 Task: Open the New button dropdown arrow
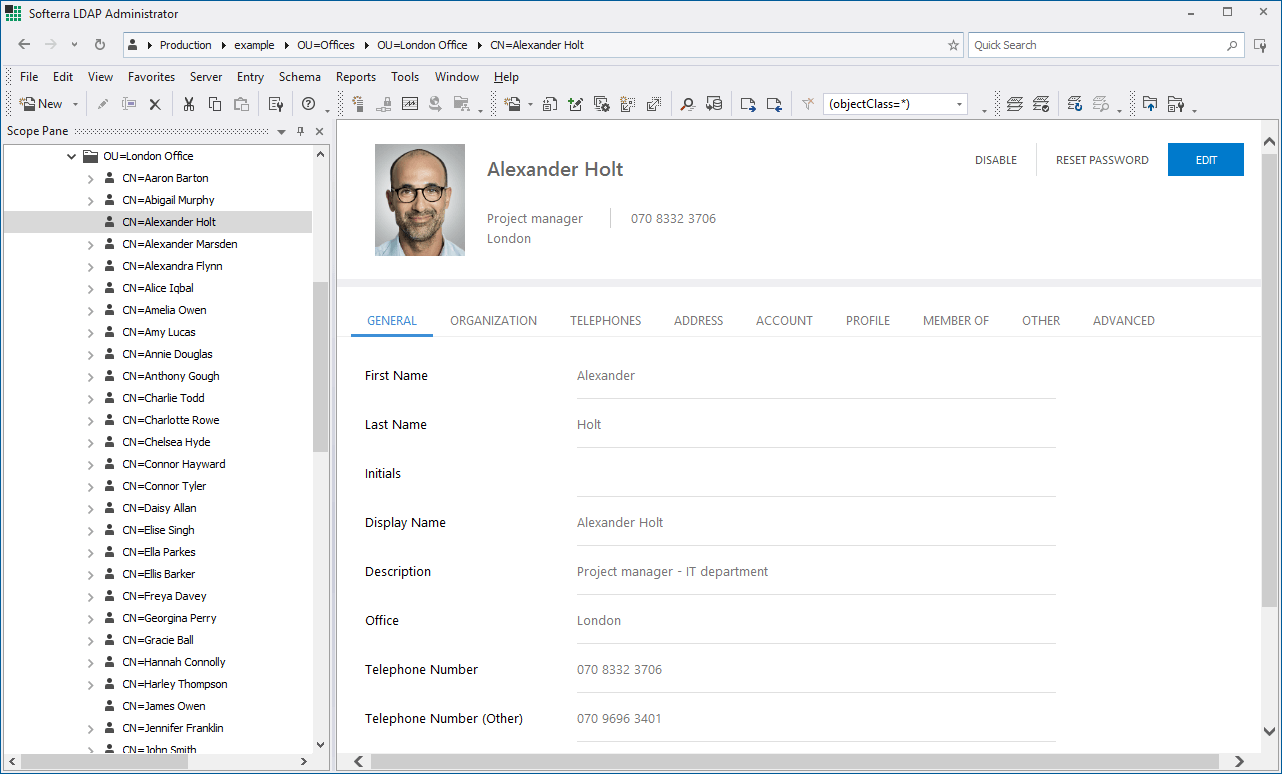pos(75,104)
